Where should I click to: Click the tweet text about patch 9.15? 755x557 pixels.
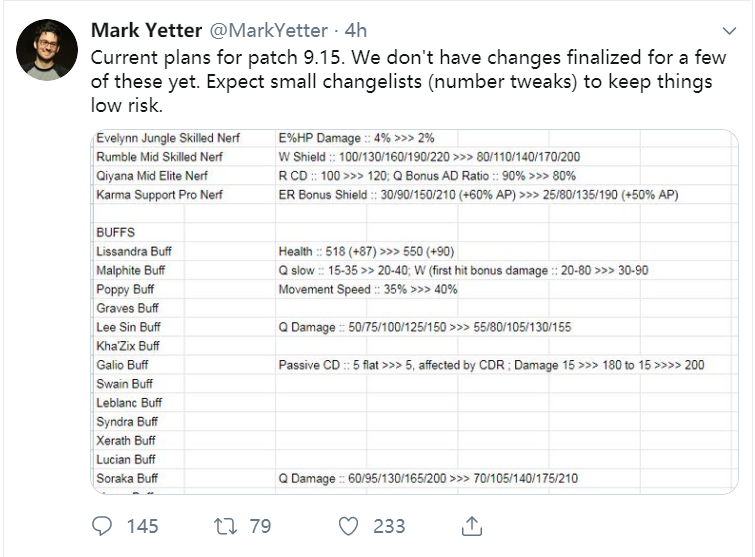(408, 81)
